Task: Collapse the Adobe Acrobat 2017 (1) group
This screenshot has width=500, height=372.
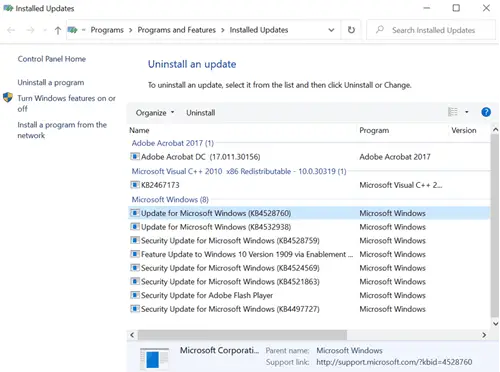Action: 173,143
